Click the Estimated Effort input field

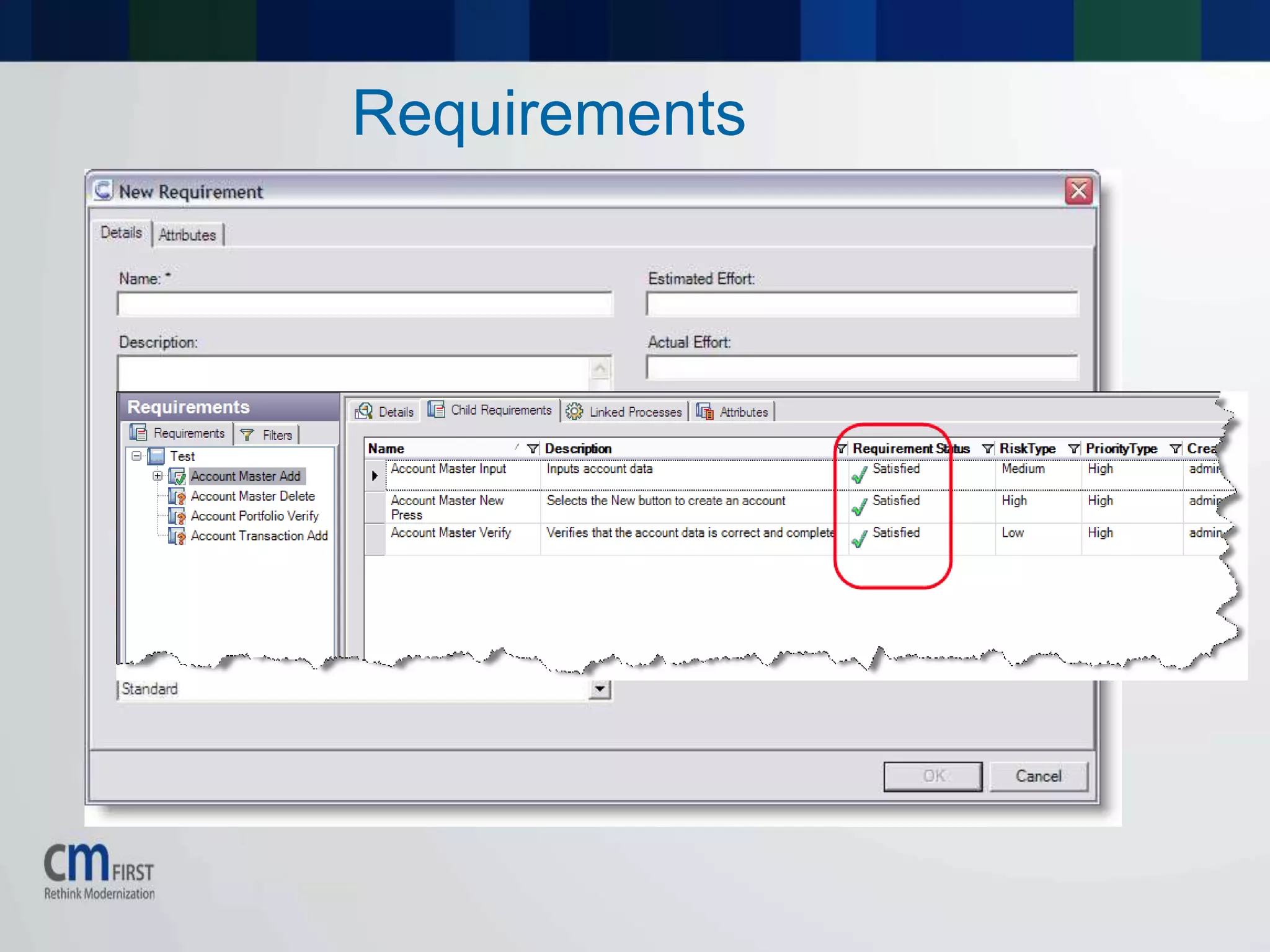pos(862,304)
